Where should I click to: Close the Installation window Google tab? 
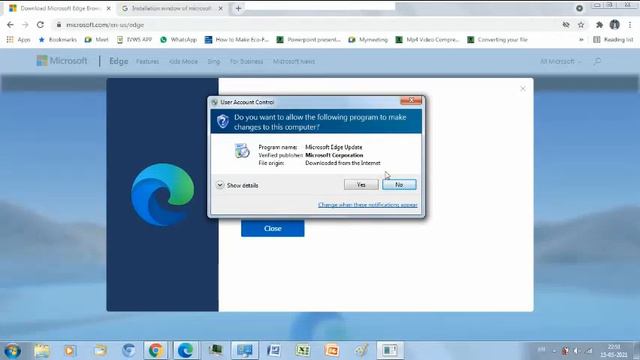click(221, 8)
